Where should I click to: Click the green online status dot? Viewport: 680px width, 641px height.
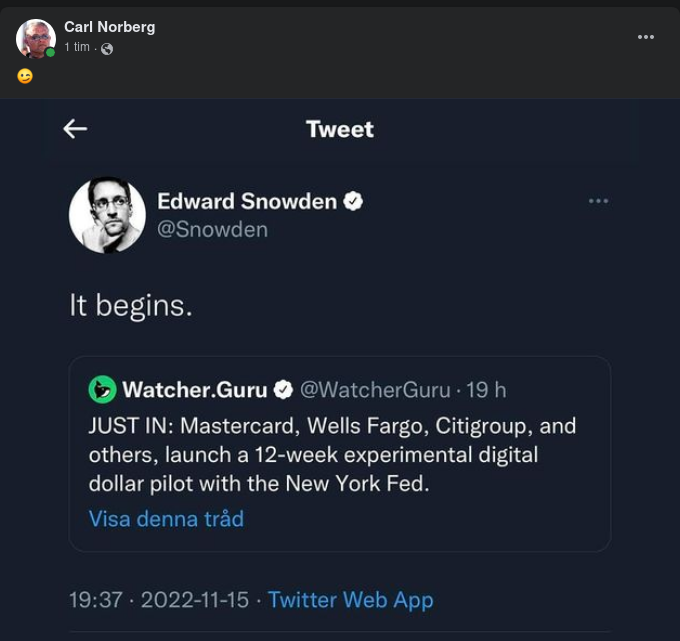pos(50,52)
